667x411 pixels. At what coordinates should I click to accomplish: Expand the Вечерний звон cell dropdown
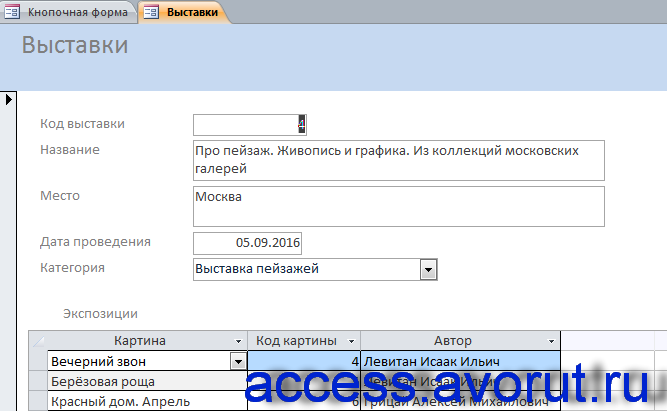(238, 362)
